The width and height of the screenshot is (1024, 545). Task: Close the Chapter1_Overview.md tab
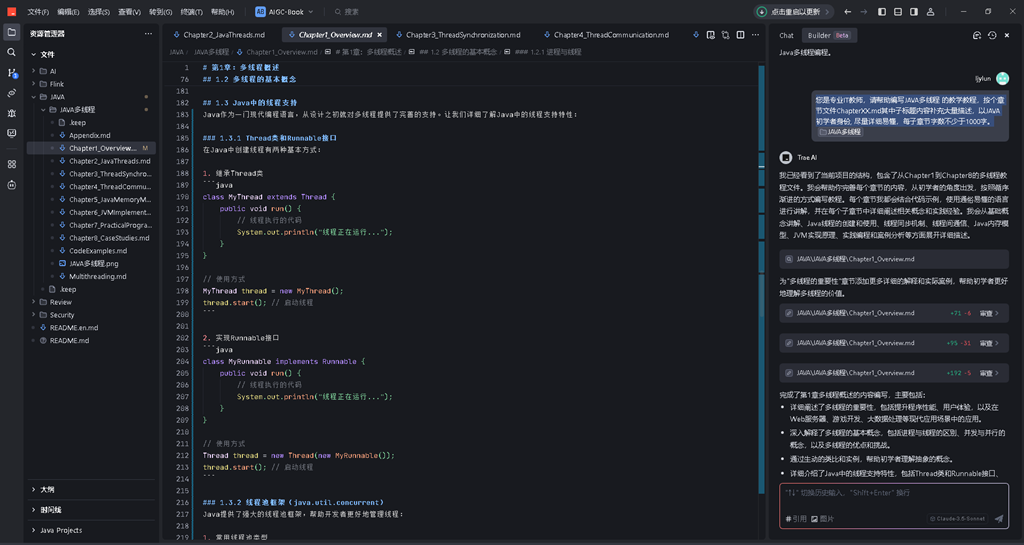[x=379, y=35]
